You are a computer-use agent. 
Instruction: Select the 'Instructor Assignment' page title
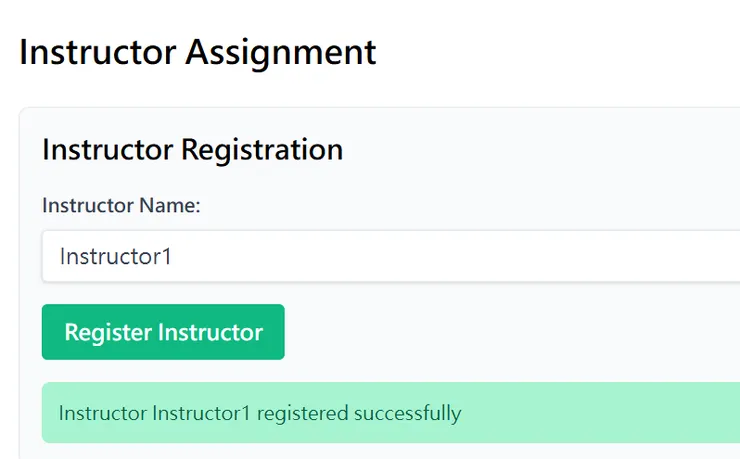point(197,51)
